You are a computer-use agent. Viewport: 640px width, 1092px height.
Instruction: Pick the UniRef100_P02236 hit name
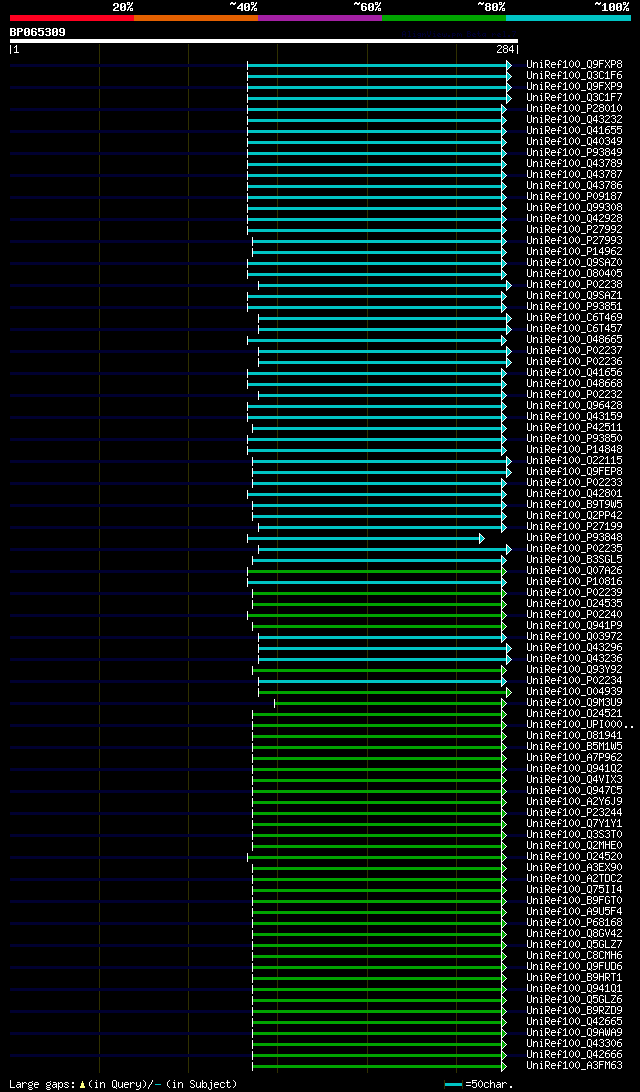click(x=575, y=361)
